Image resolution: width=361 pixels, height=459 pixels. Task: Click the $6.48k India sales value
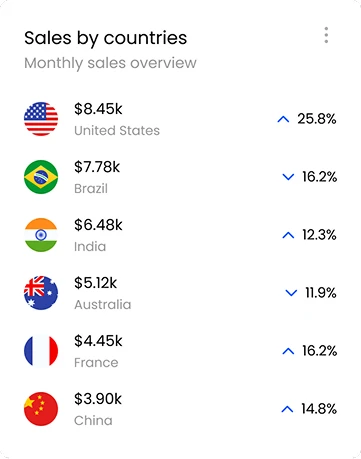(98, 225)
